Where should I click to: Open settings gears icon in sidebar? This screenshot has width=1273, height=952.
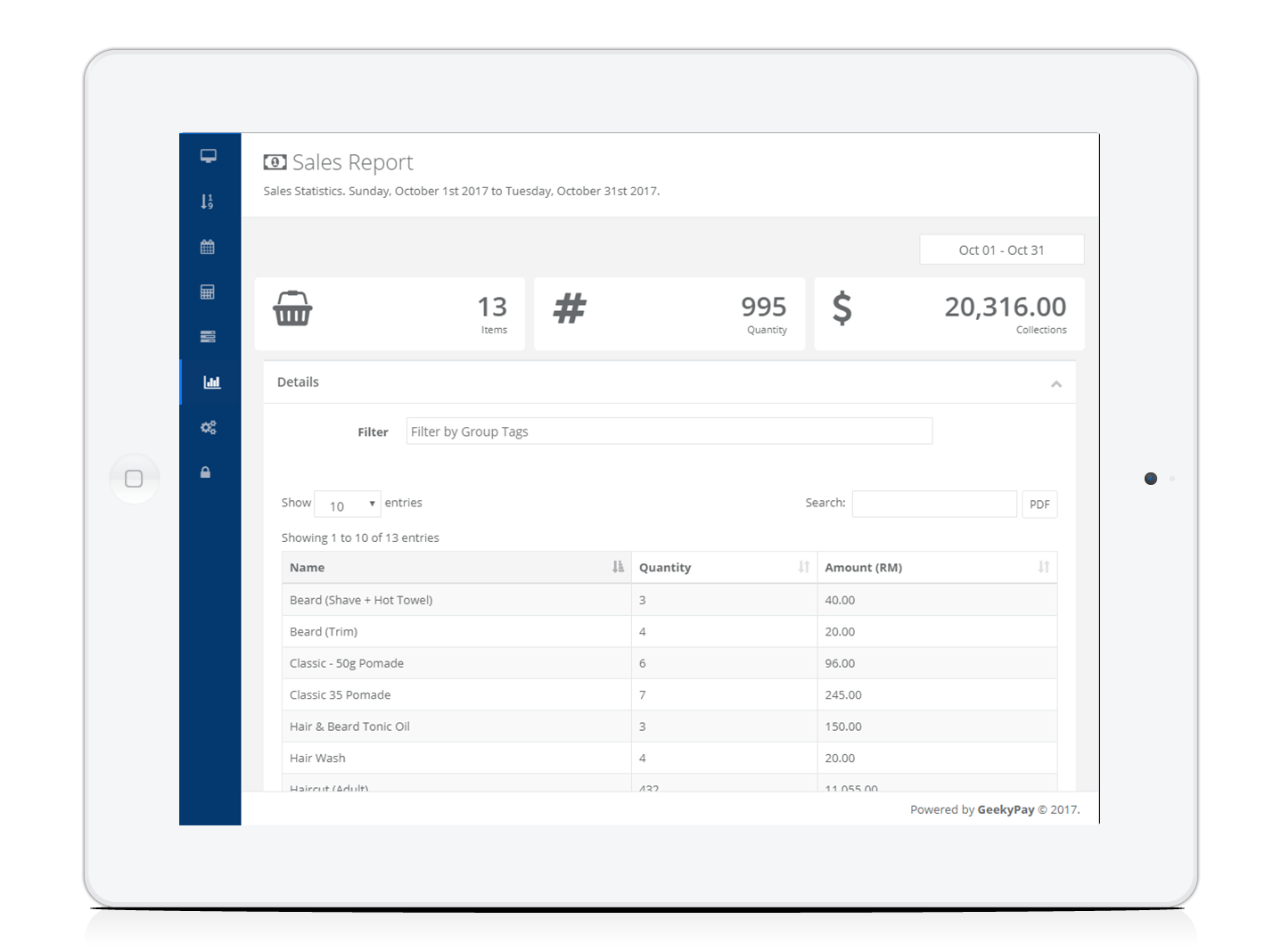click(x=208, y=428)
